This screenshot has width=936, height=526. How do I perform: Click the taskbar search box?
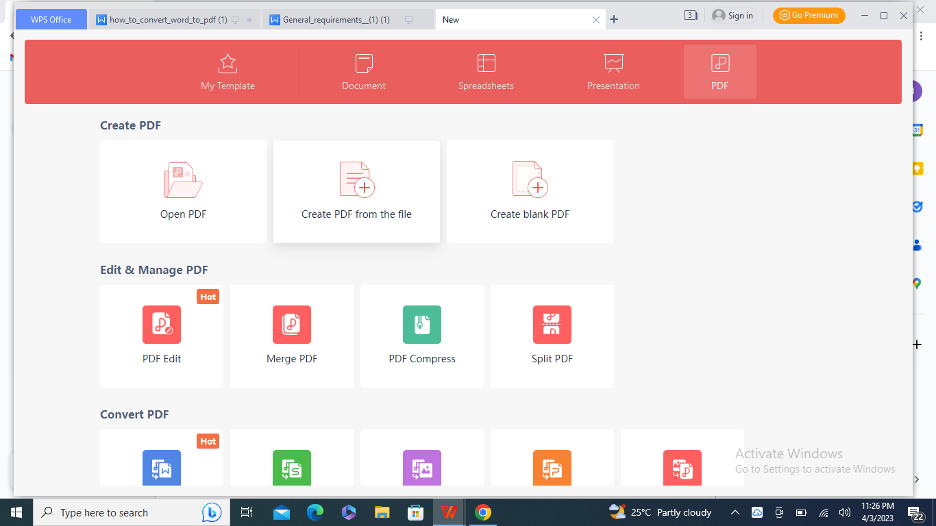[131, 512]
